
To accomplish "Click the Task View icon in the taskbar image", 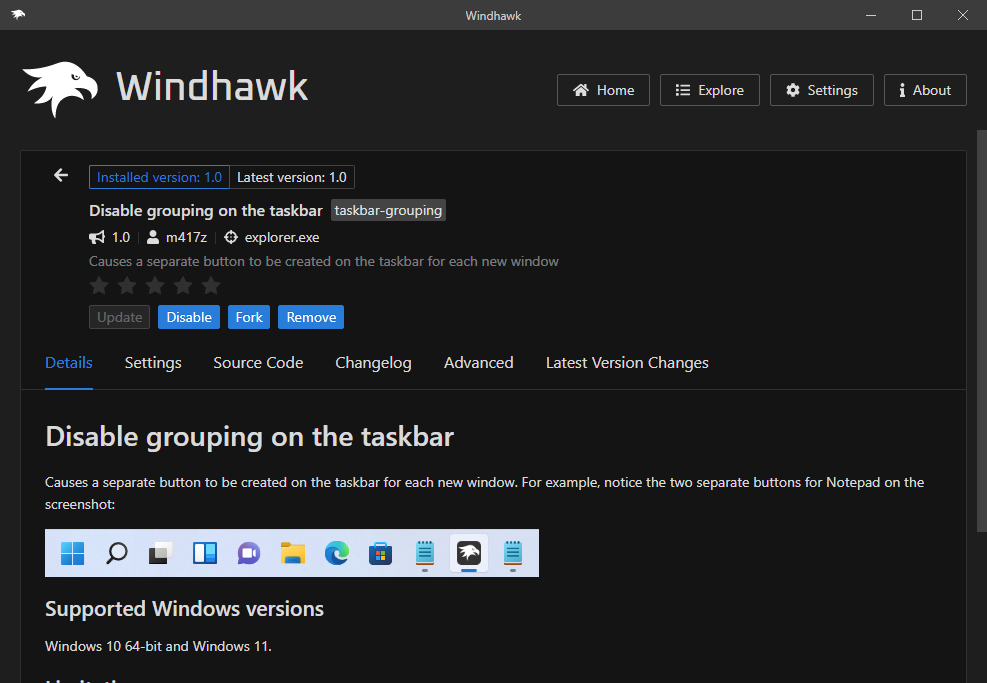I will pyautogui.click(x=161, y=553).
